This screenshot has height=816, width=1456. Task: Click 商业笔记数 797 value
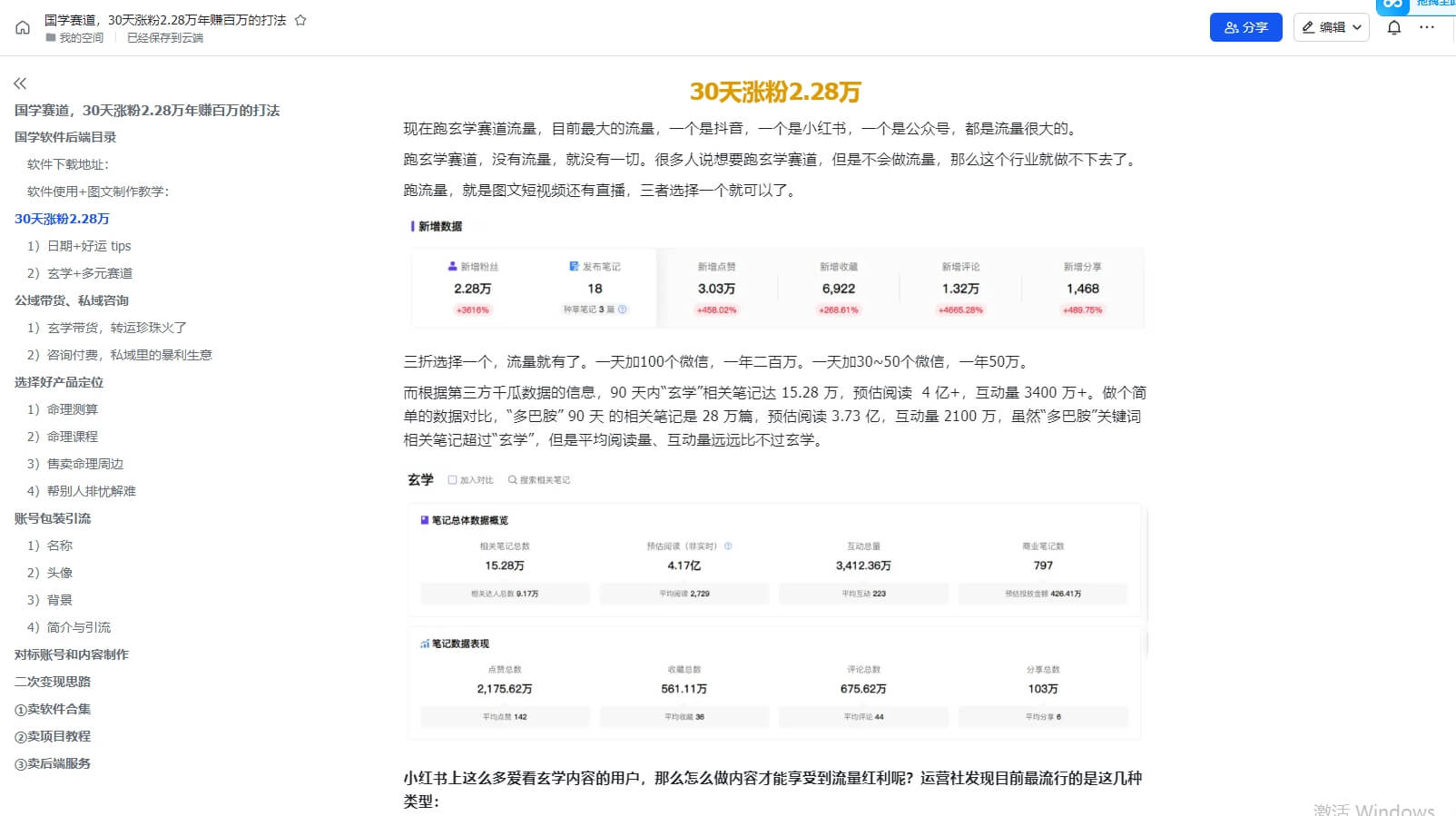click(1043, 565)
